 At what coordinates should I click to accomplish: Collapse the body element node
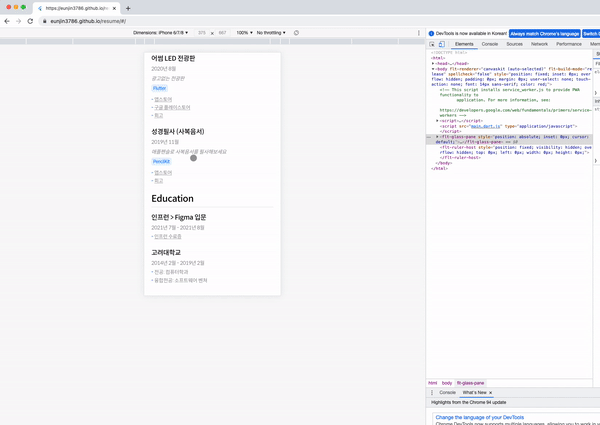tap(433, 69)
